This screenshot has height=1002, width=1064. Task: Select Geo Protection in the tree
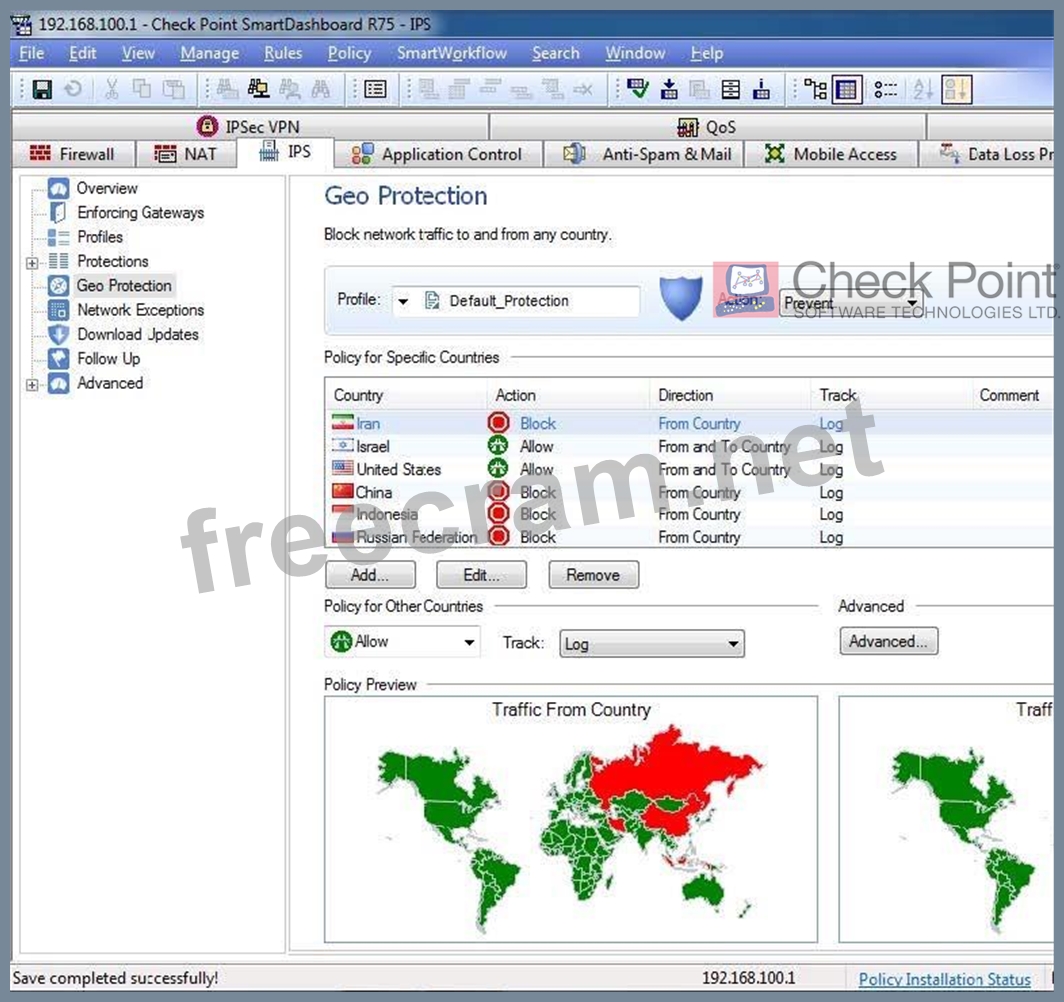click(124, 286)
